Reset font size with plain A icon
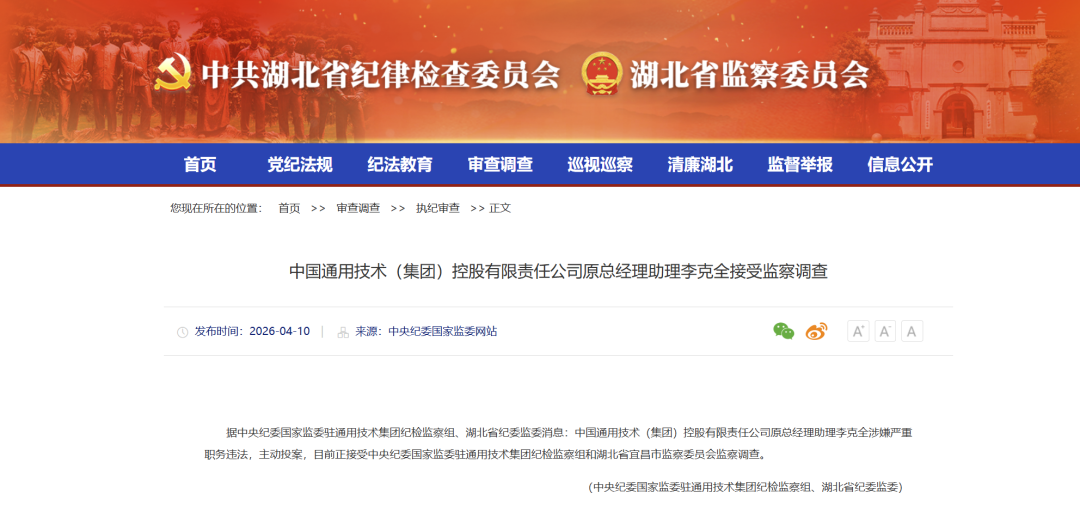The image size is (1080, 530). (x=912, y=332)
